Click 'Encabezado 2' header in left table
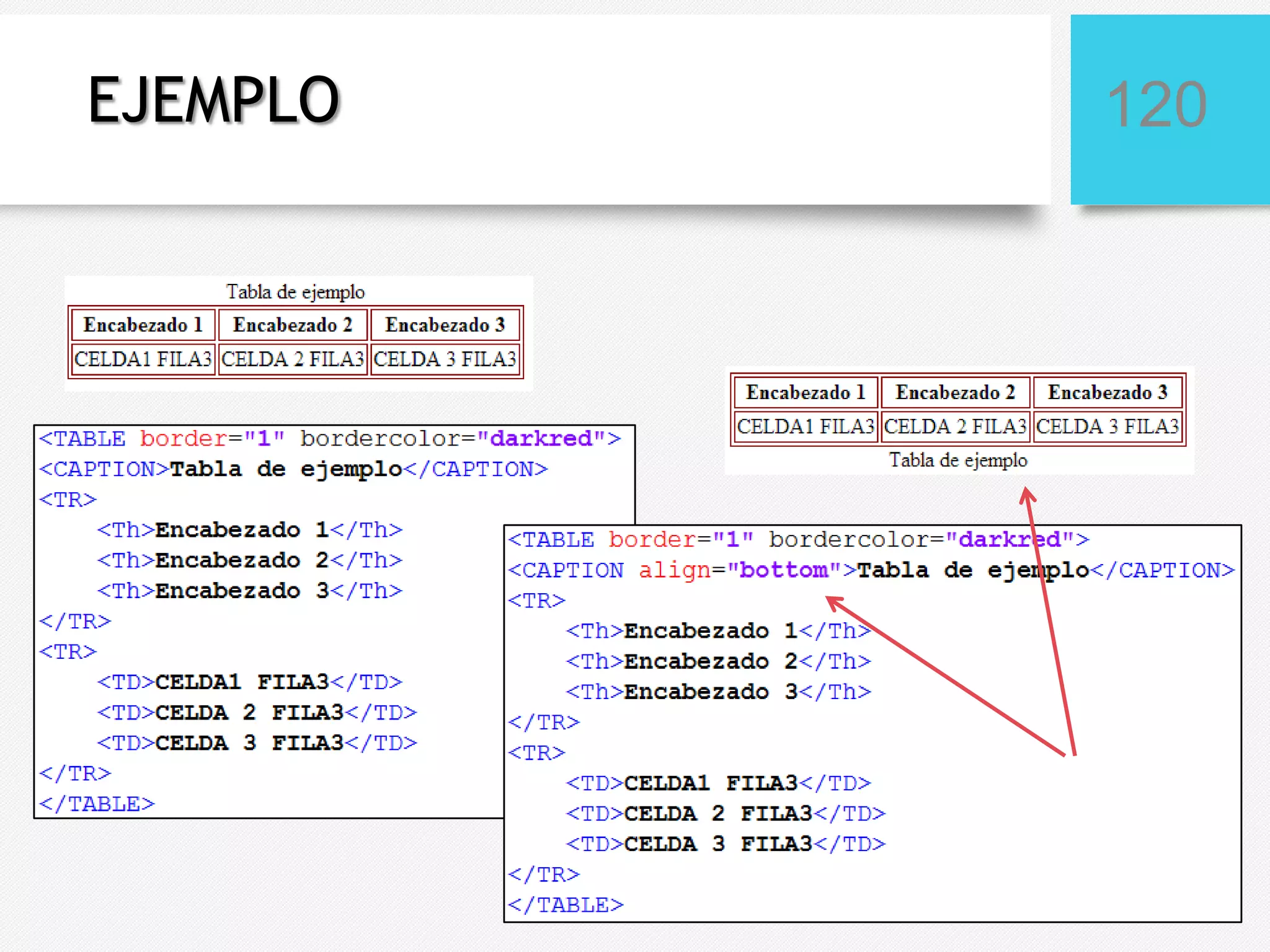The height and width of the screenshot is (952, 1270). pos(293,325)
